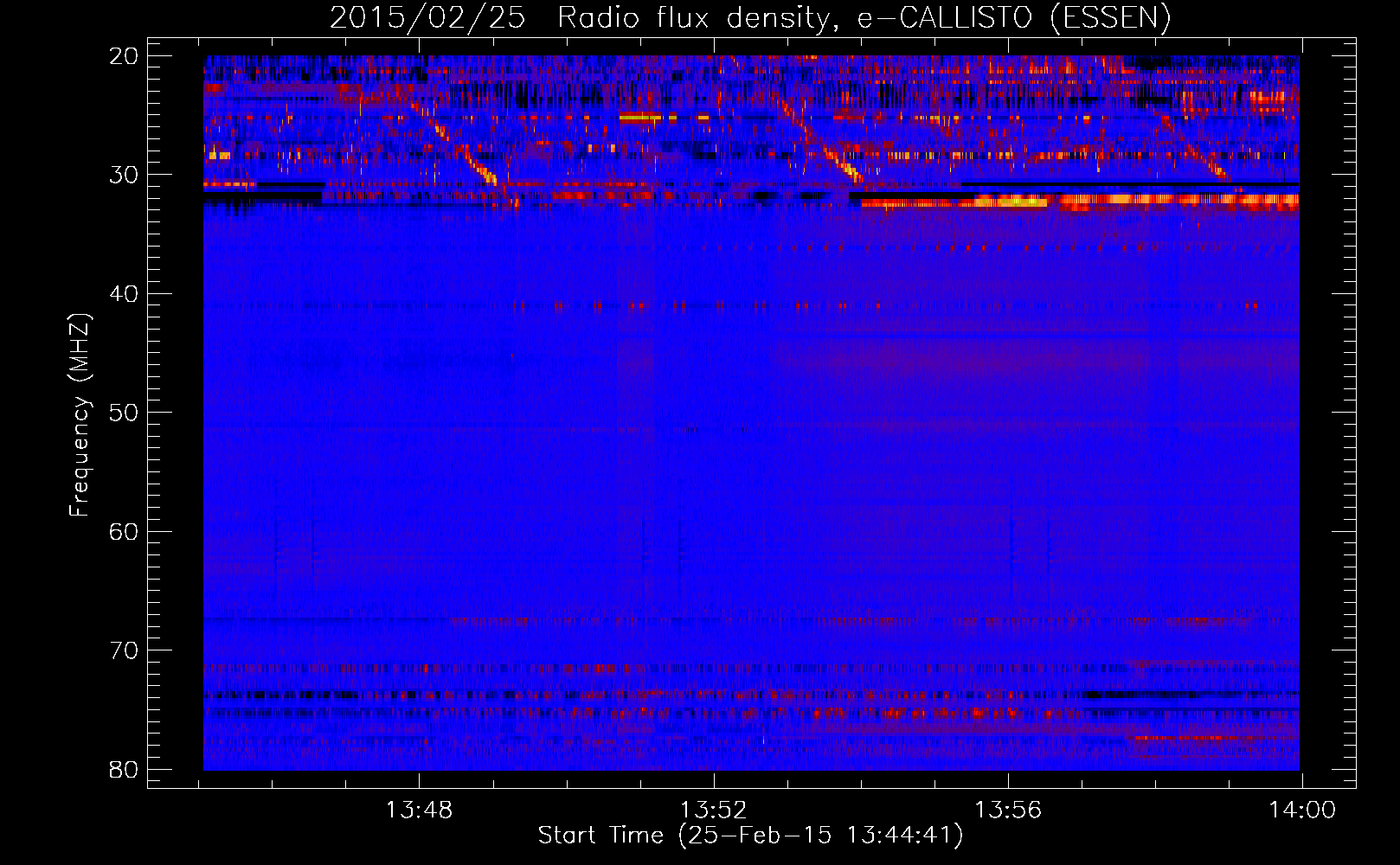Click the bright yellow-green emission band near 32 MHz
The image size is (1400, 865).
1011,202
